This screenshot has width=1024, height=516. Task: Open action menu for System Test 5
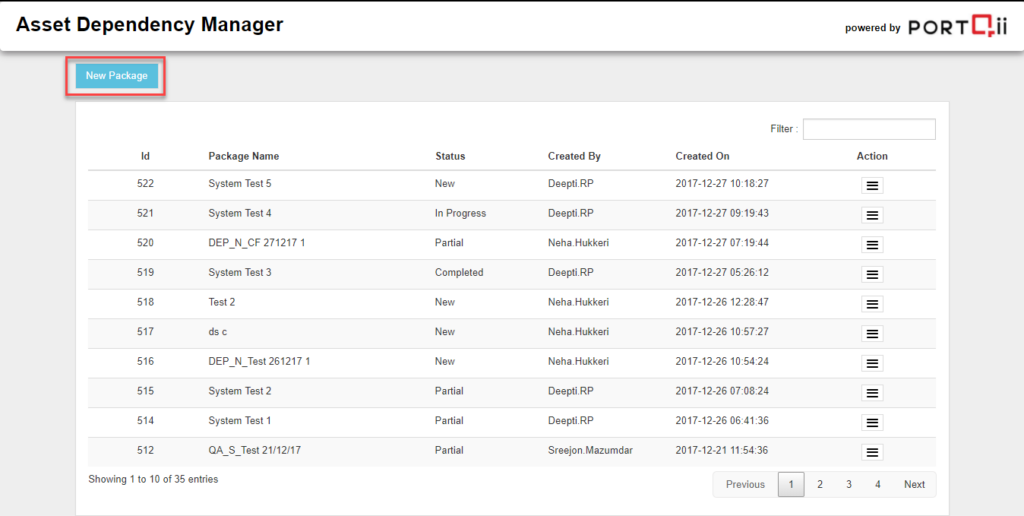click(x=872, y=186)
